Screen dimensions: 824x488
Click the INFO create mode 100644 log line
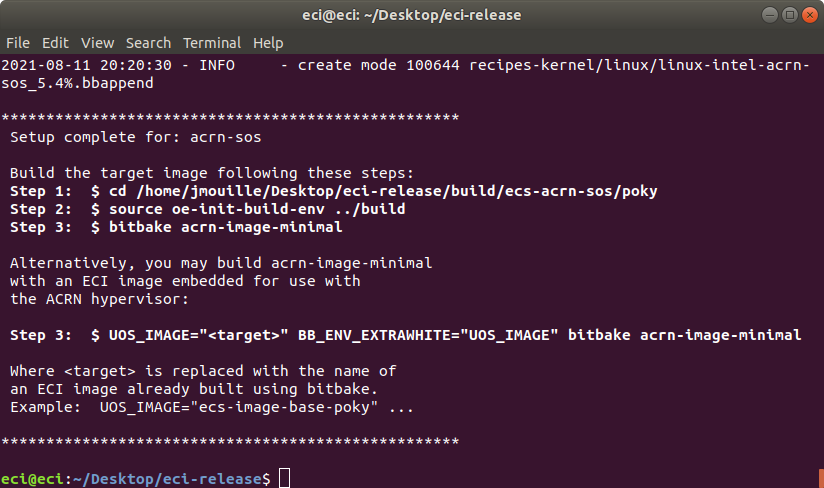tap(405, 74)
